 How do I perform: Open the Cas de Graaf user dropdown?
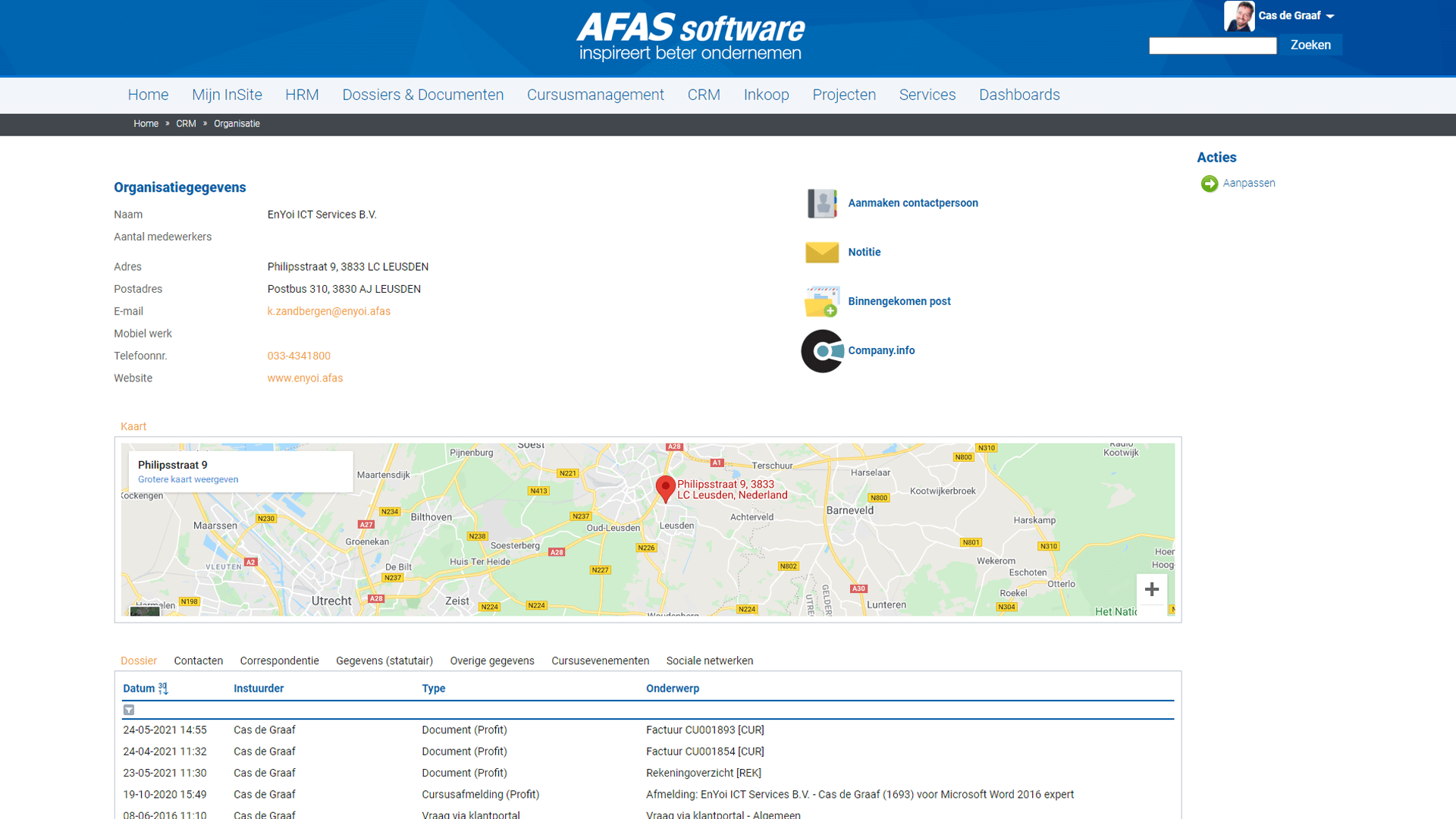[x=1296, y=16]
